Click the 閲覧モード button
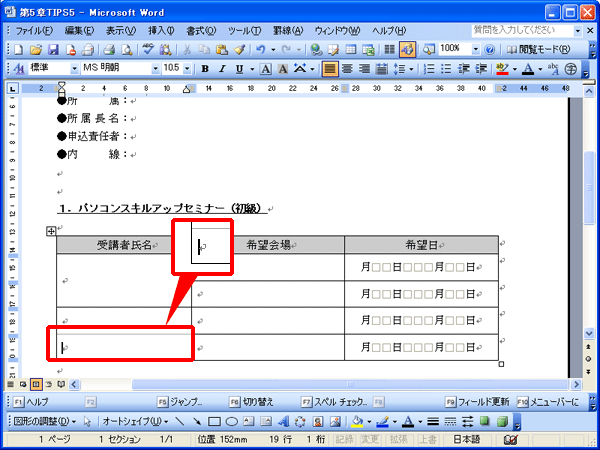This screenshot has width=600, height=450. (x=539, y=50)
